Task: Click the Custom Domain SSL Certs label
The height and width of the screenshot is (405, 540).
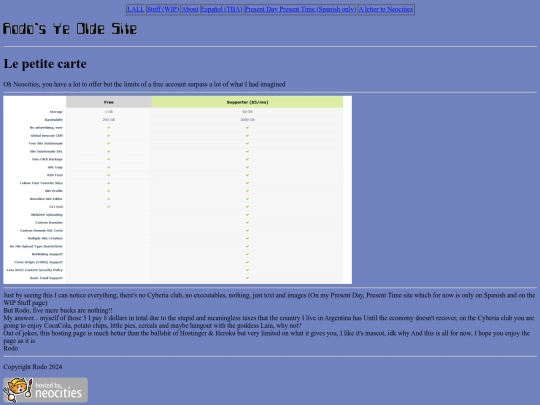Action: pyautogui.click(x=41, y=230)
